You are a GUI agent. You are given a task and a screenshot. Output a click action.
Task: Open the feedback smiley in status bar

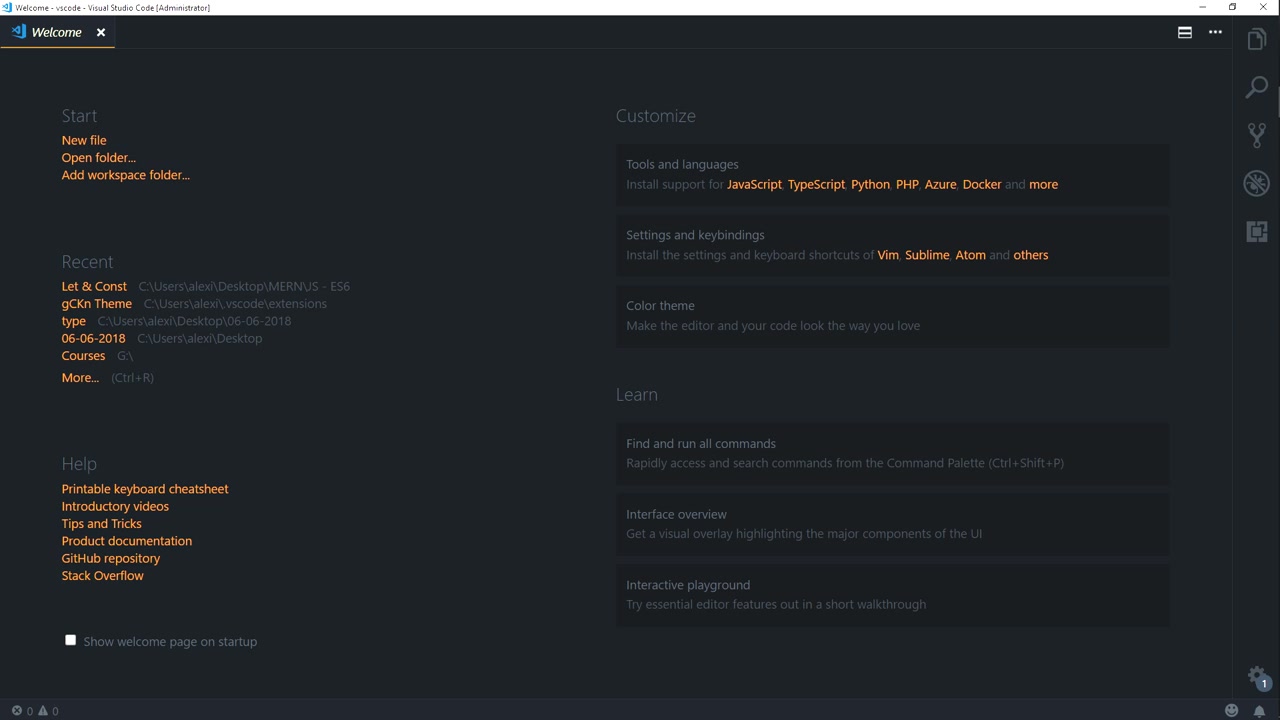pos(1232,710)
